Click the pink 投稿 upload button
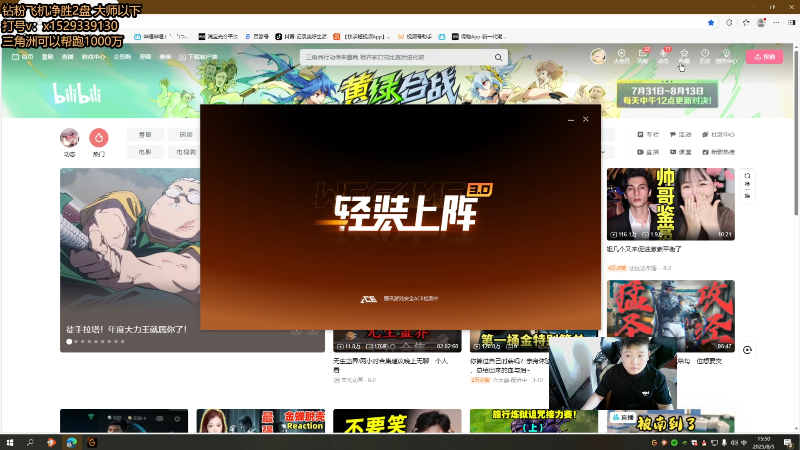The width and height of the screenshot is (800, 450). [764, 57]
